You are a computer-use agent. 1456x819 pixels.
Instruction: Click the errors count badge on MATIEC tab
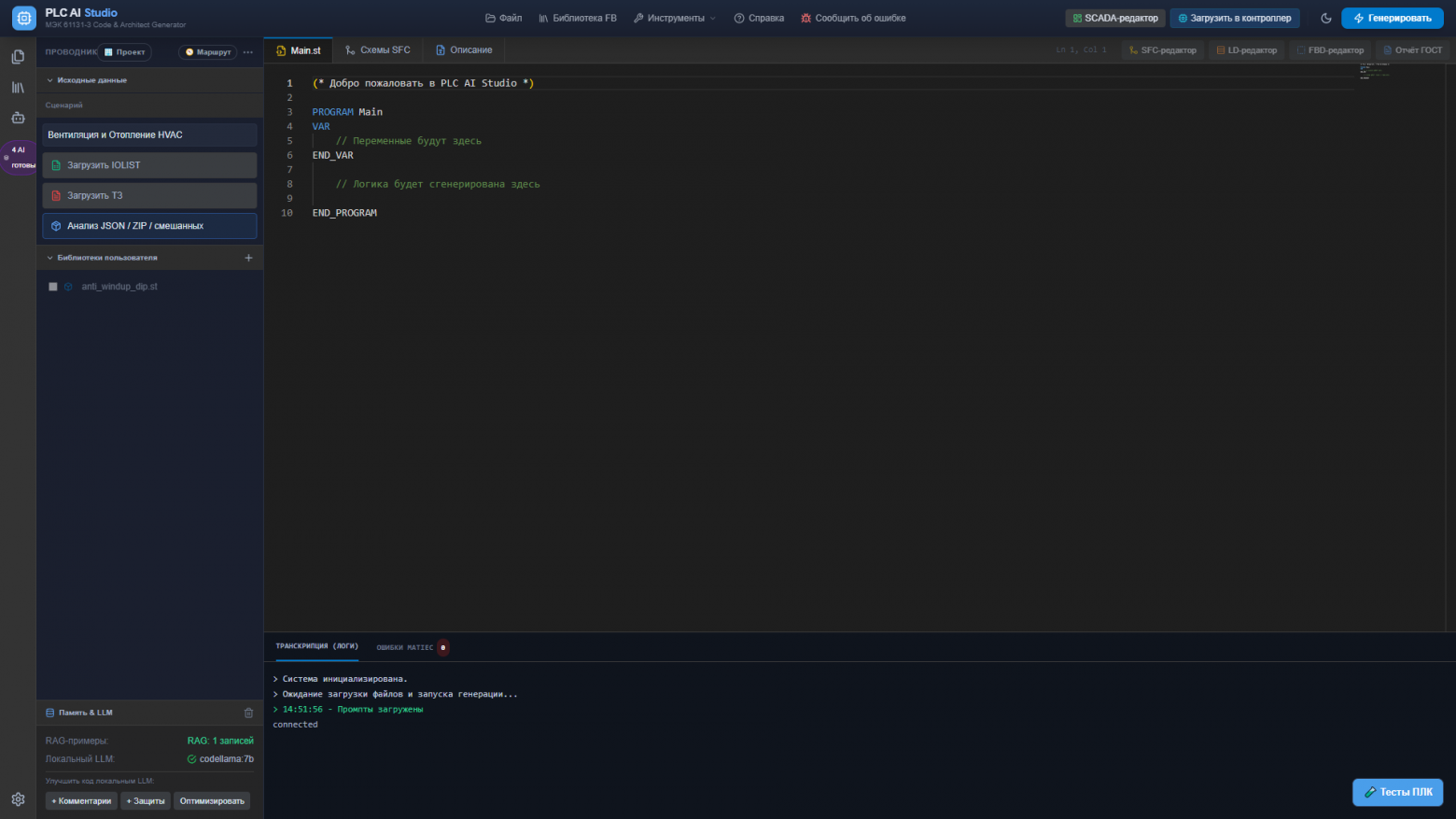(442, 647)
